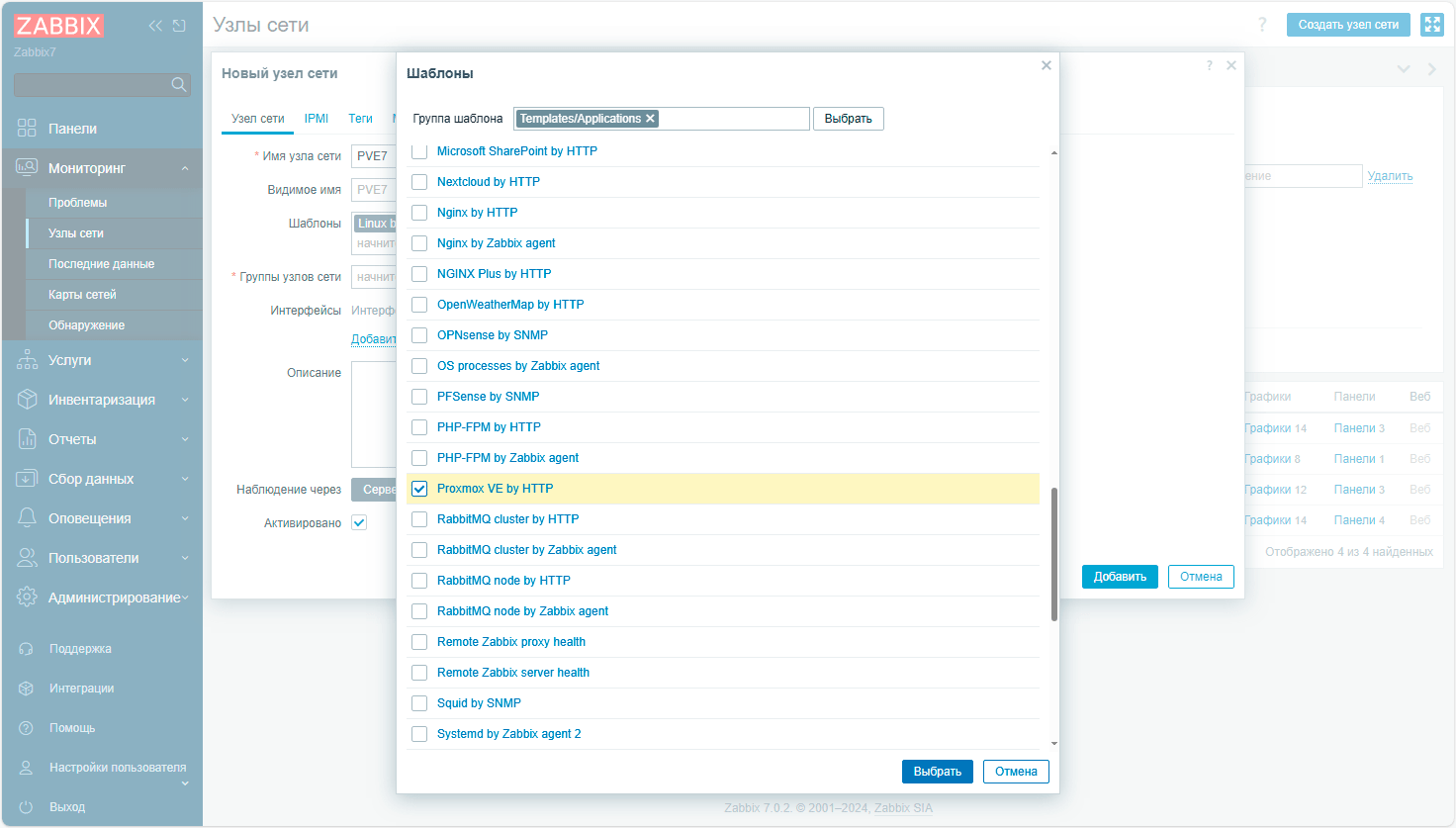The width and height of the screenshot is (1456, 828).
Task: Open Сбор данных data collection icon
Action: click(27, 479)
